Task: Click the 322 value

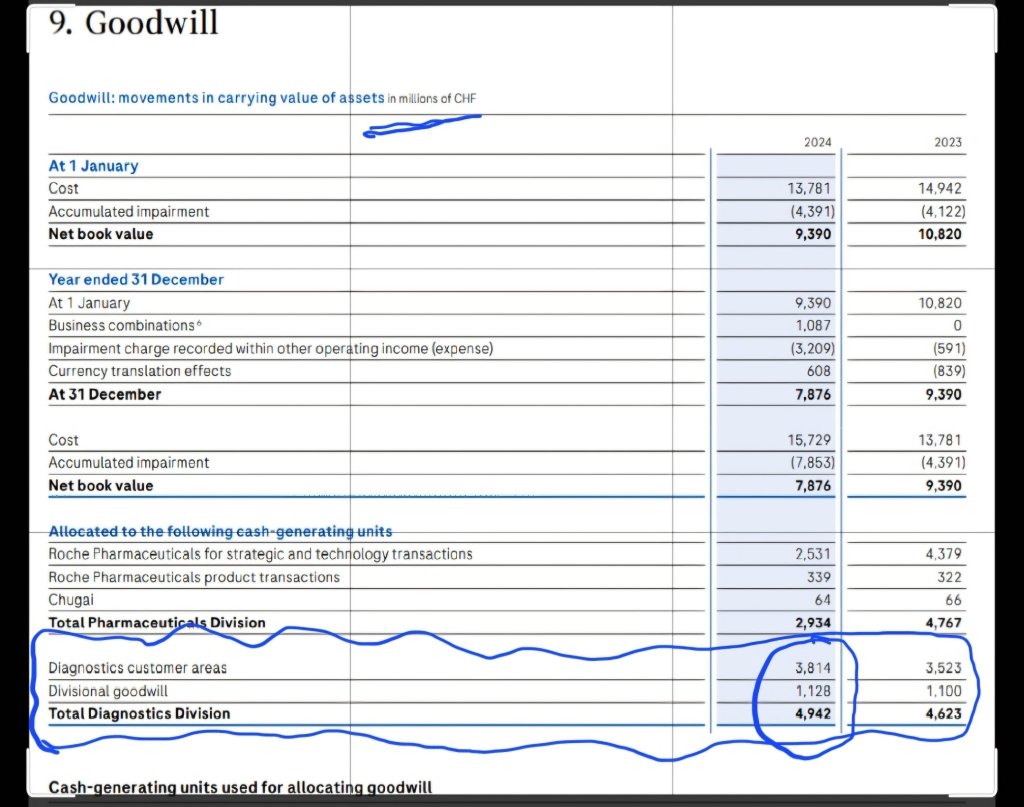Action: [950, 577]
